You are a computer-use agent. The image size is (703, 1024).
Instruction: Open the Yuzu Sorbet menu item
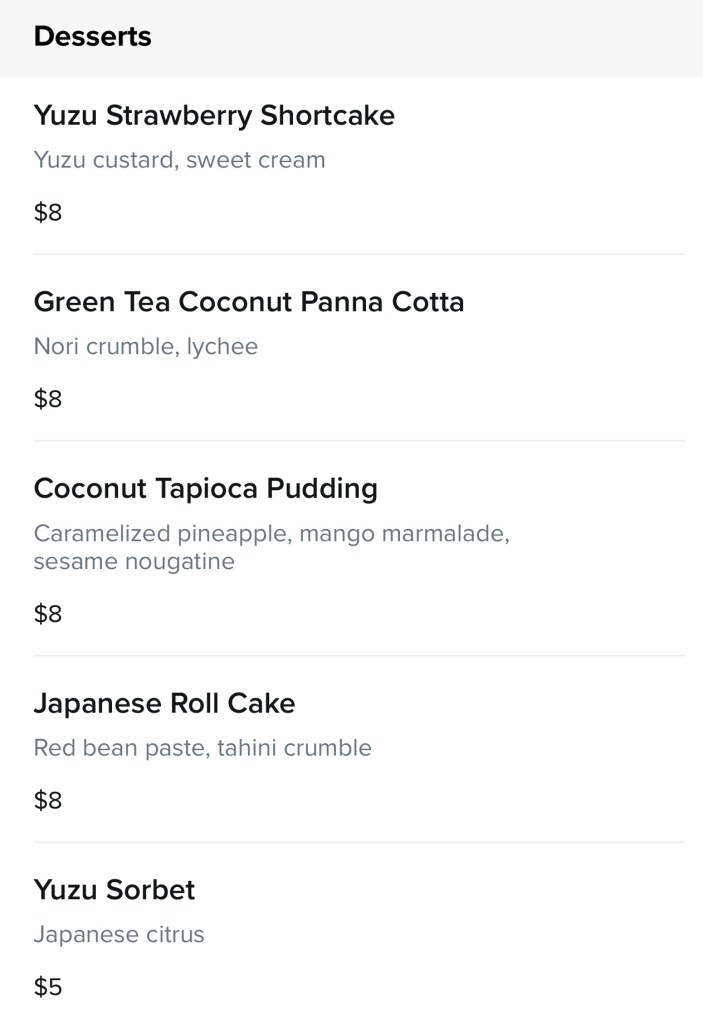(114, 890)
